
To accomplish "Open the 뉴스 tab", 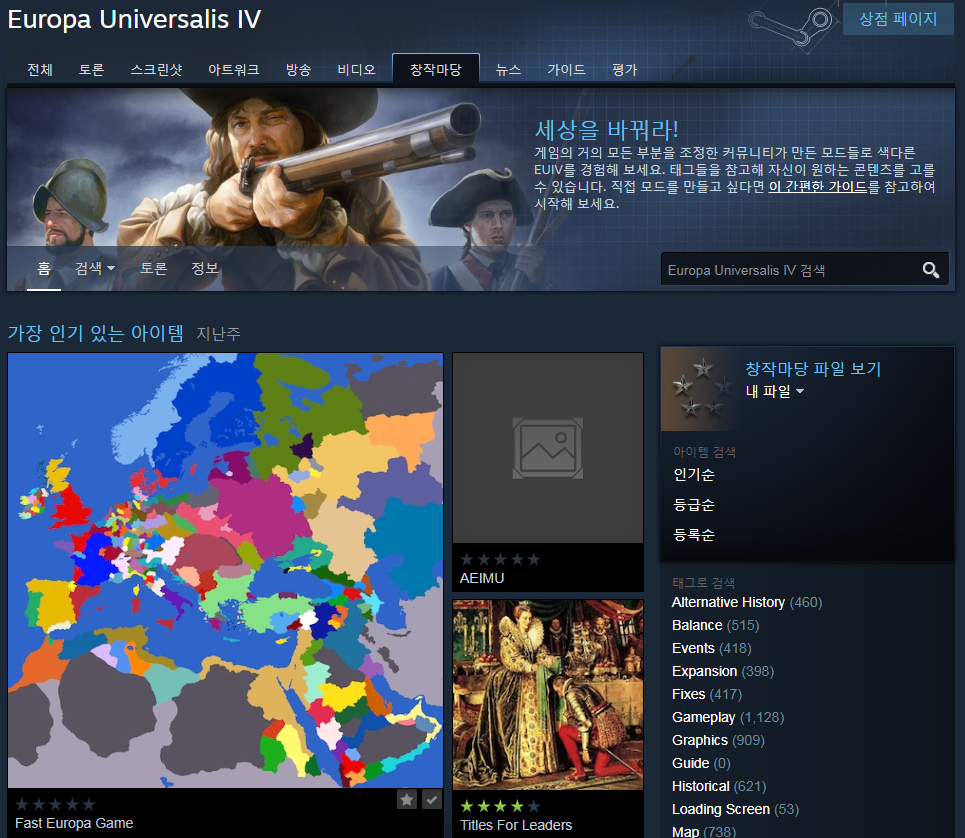I will [508, 70].
